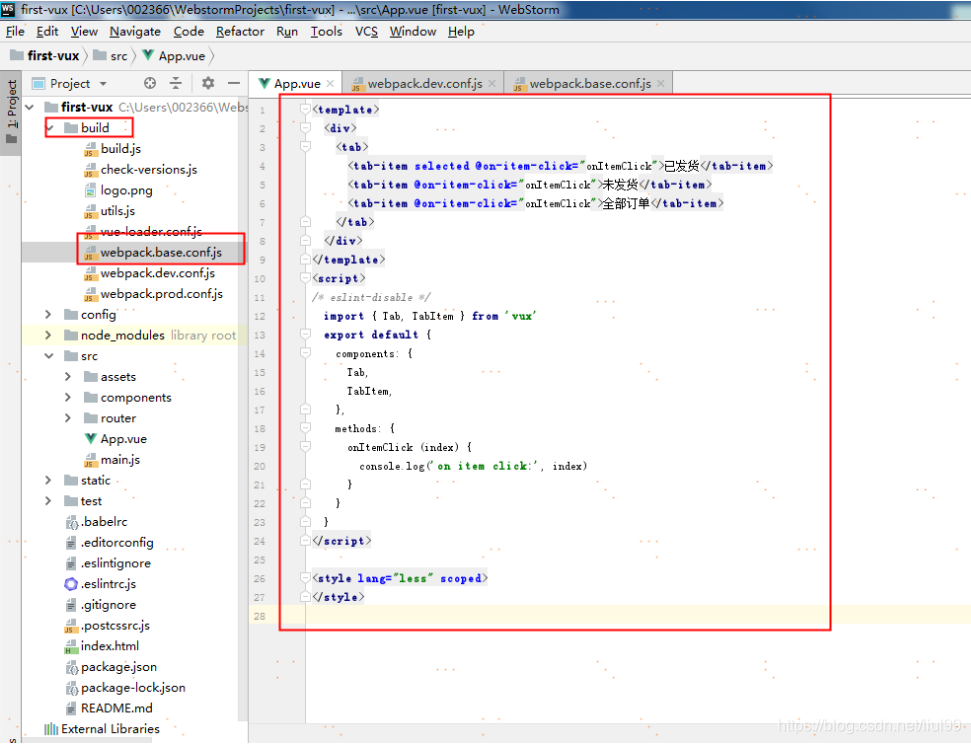Image resolution: width=971 pixels, height=744 pixels.
Task: Click the ESLint icon of .eslintrc.js
Action: [71, 584]
